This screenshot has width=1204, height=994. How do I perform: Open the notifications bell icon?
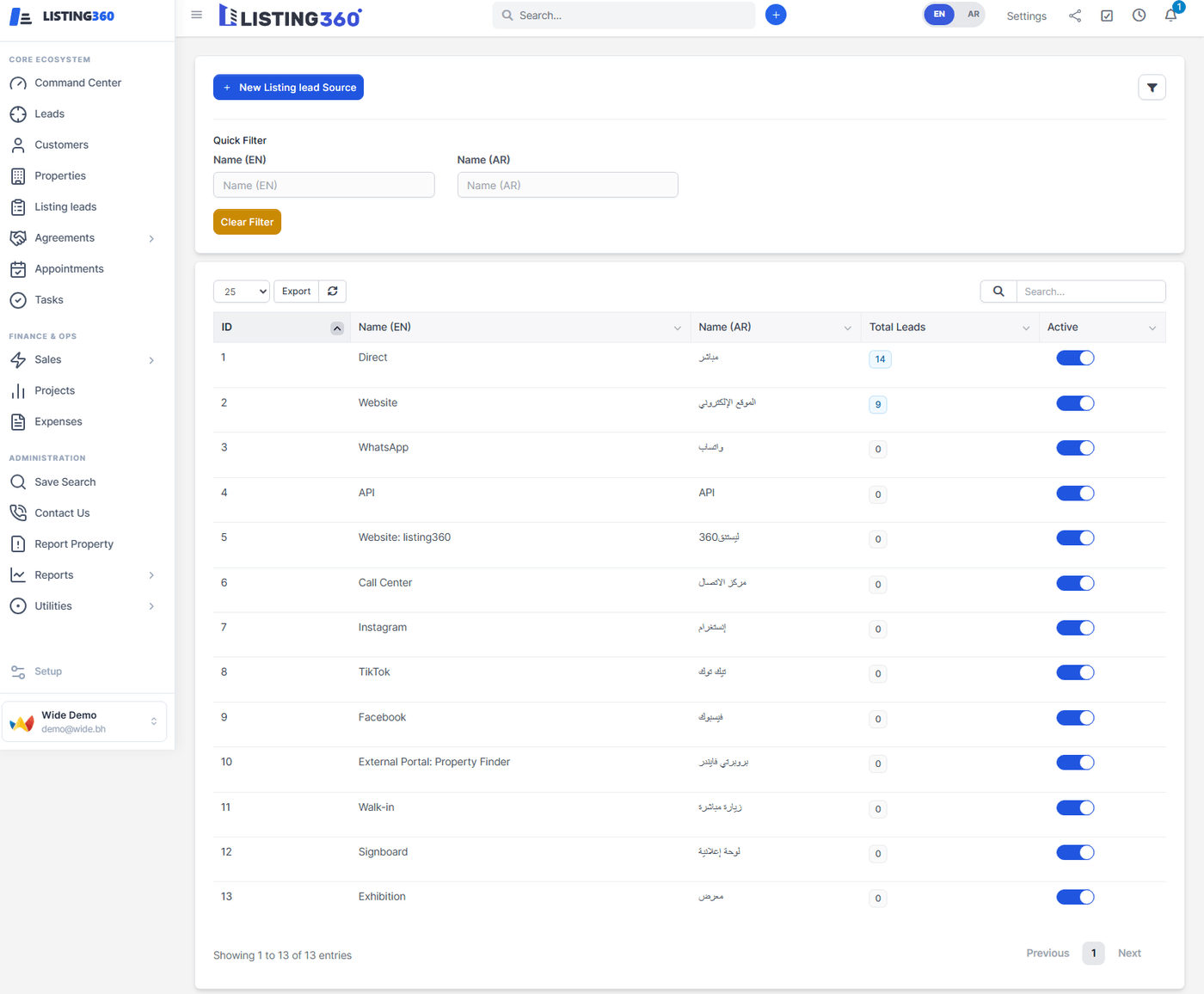(1170, 15)
